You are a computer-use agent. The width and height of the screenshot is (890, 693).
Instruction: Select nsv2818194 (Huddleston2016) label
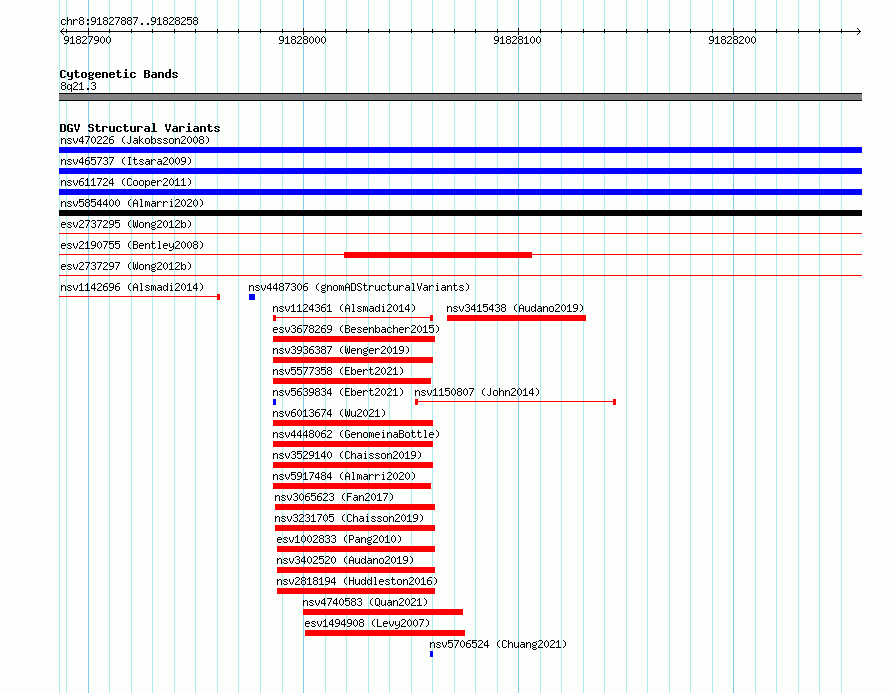[357, 581]
